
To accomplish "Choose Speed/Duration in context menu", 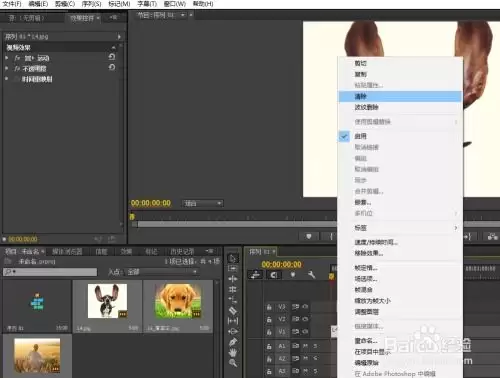I will point(400,242).
